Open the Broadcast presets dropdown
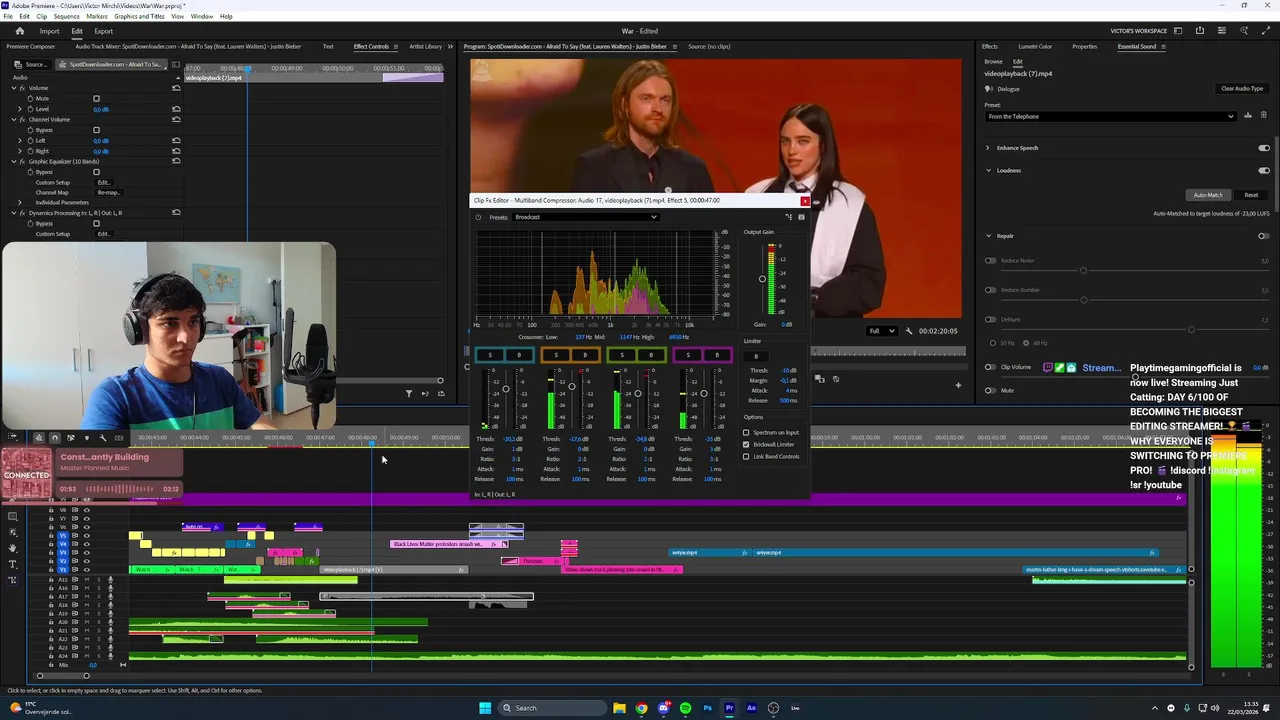The image size is (1280, 720). [585, 217]
